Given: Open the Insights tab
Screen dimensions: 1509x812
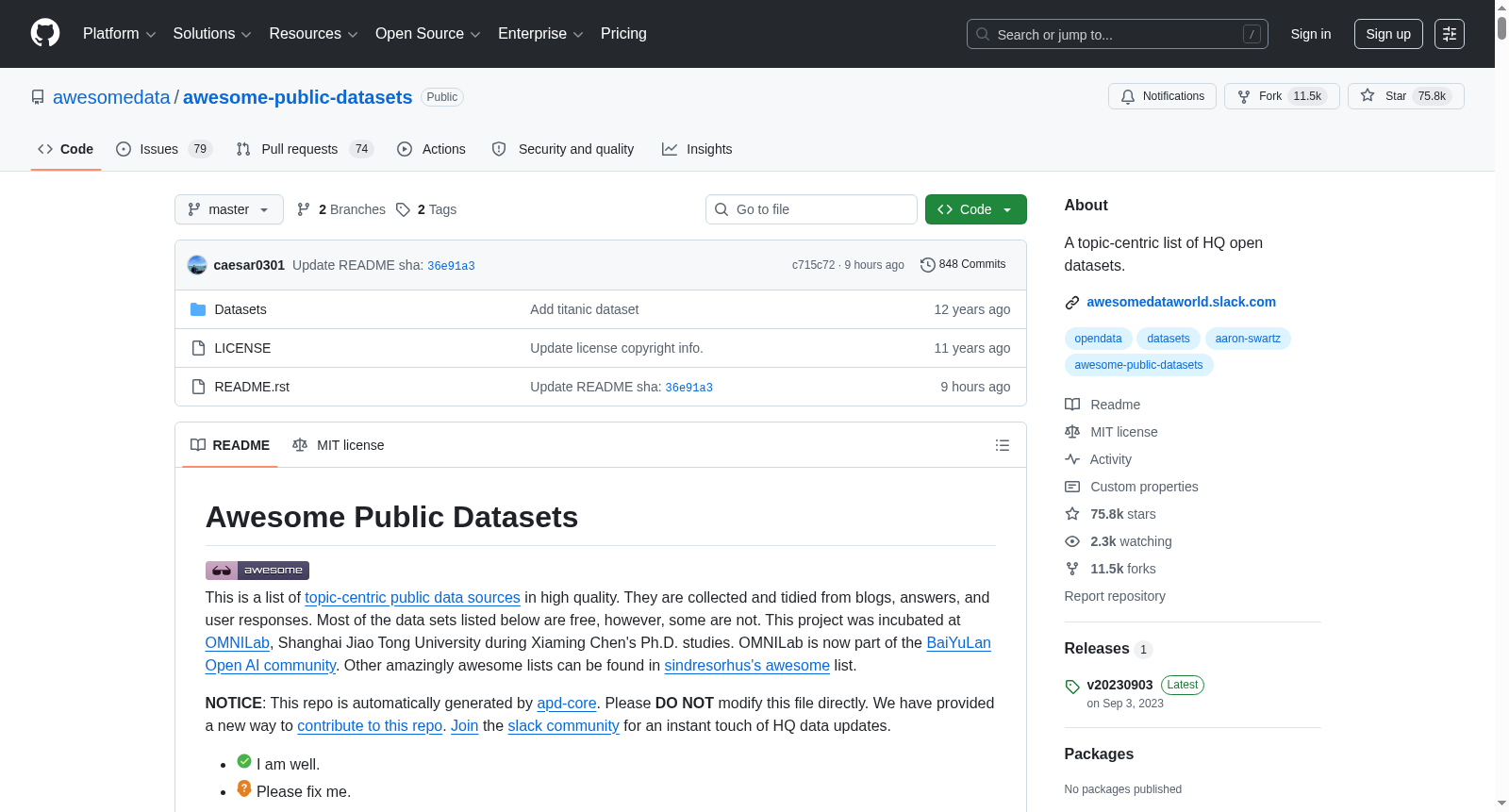Looking at the screenshot, I should 697,149.
